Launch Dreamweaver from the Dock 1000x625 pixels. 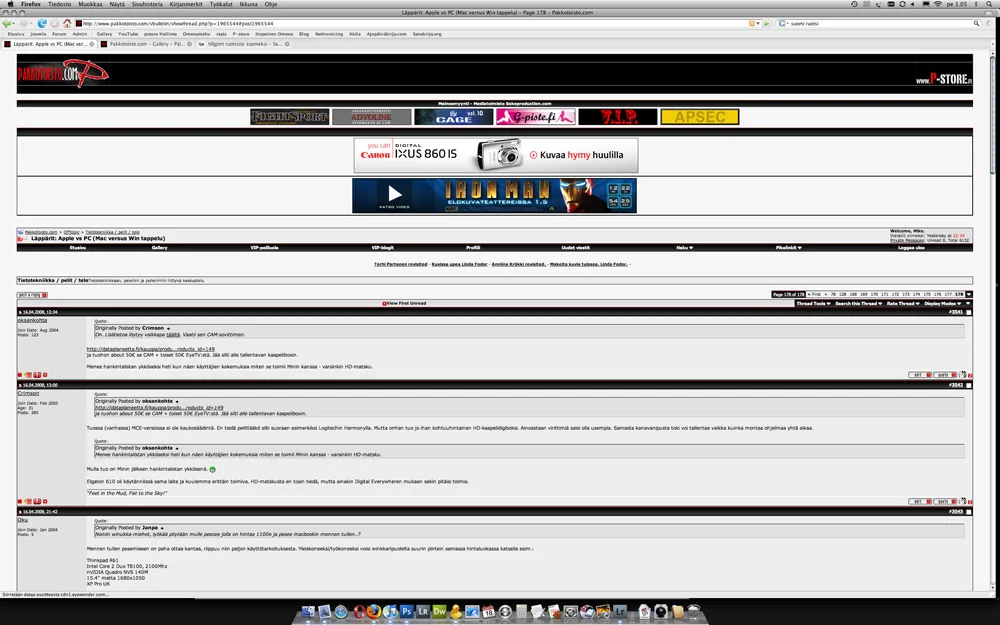(439, 611)
